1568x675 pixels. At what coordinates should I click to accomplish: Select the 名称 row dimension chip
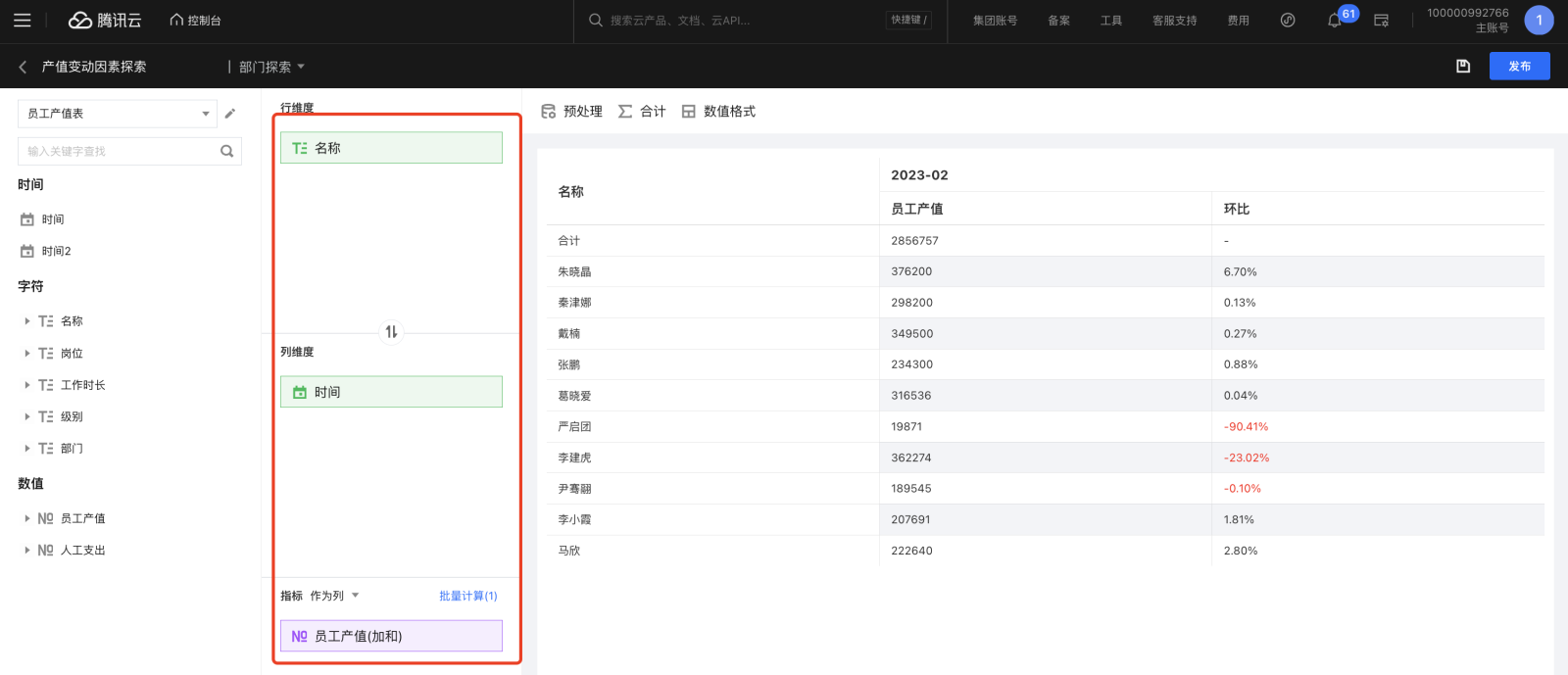391,148
